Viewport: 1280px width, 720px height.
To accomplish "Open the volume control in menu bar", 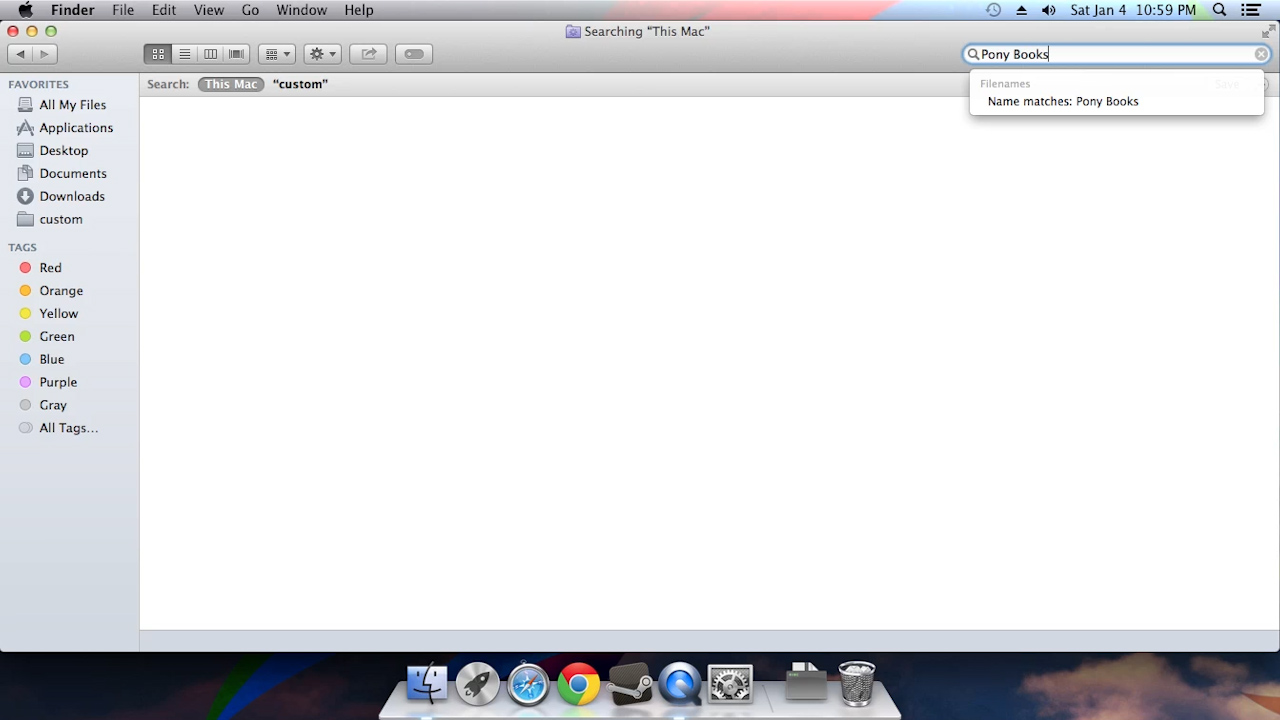I will coord(1048,10).
